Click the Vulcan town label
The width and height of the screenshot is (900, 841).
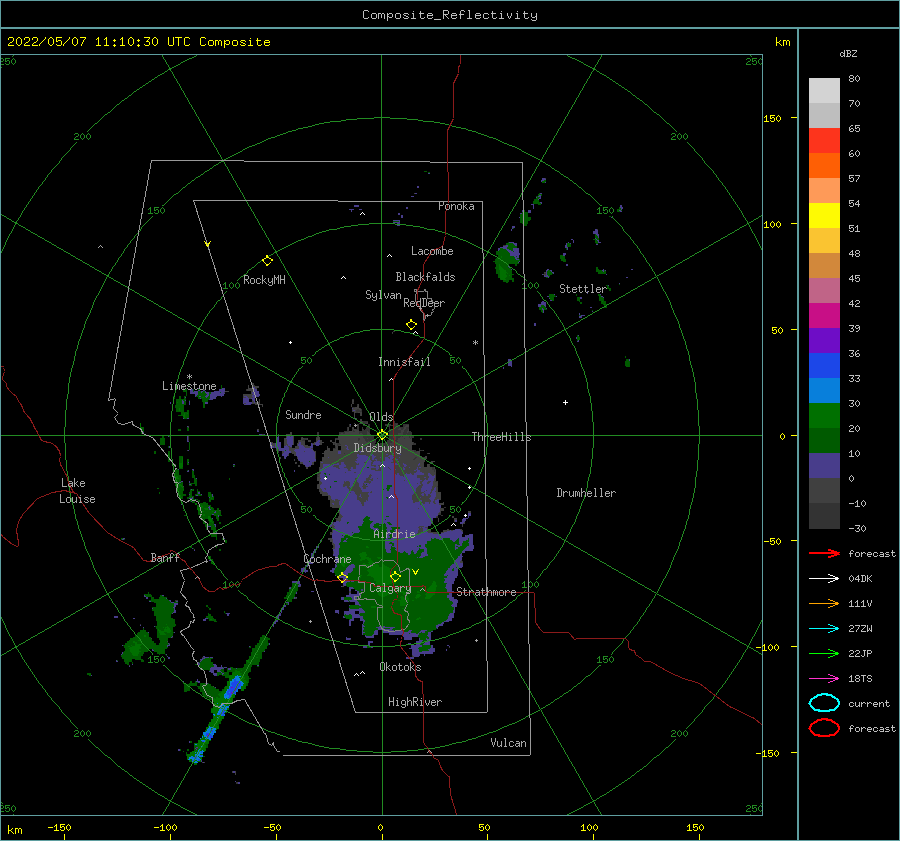click(508, 743)
